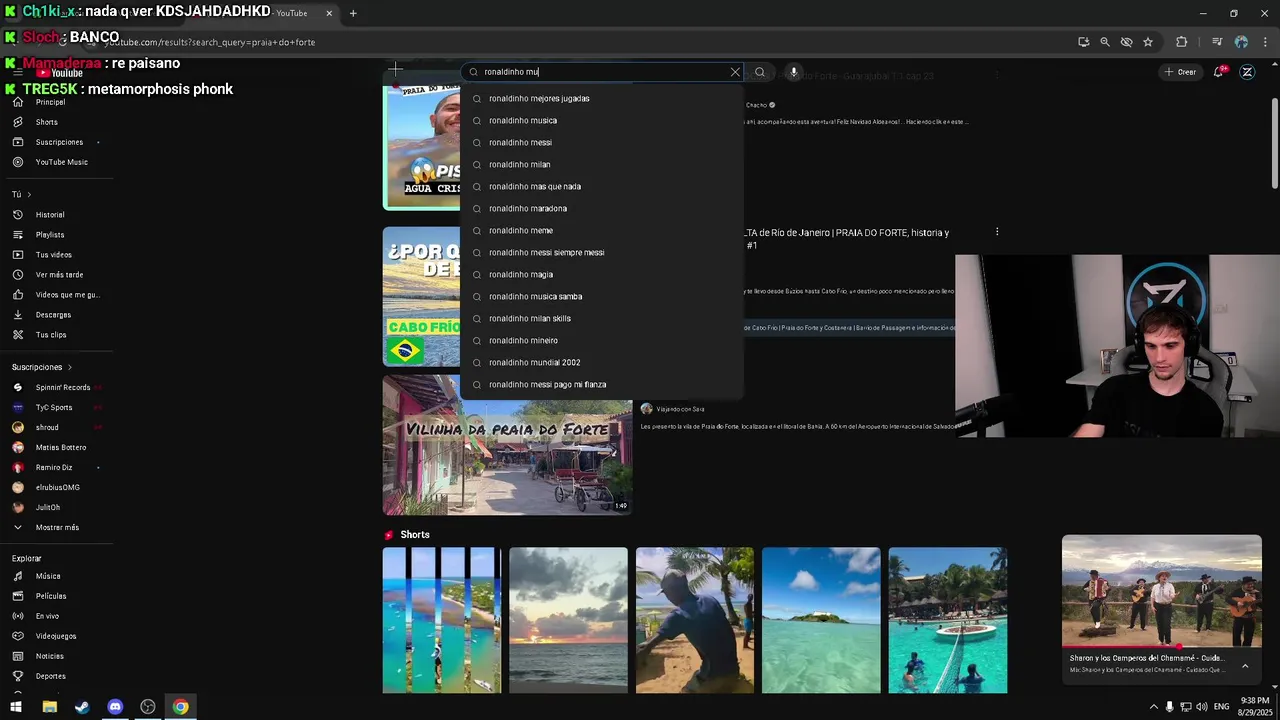Open liked videos 'Videos que me gu...'
Screen dimensions: 1280x720
pyautogui.click(x=55, y=295)
